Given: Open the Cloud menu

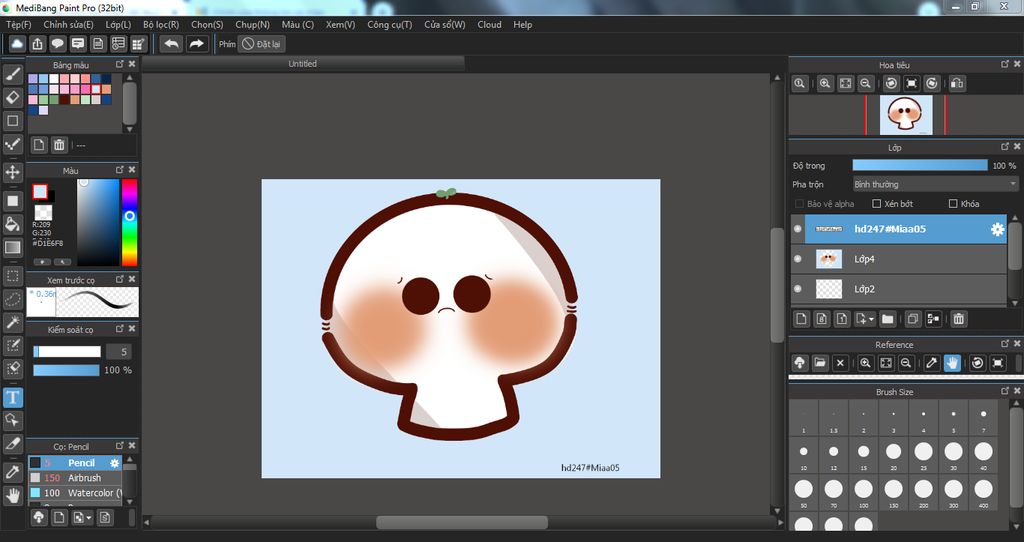Looking at the screenshot, I should [489, 24].
